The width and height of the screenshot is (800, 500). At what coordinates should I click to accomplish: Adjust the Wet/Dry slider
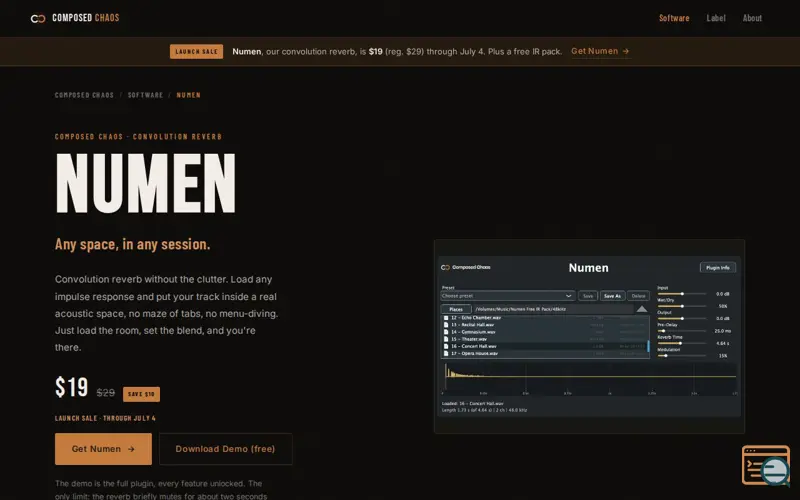(682, 306)
